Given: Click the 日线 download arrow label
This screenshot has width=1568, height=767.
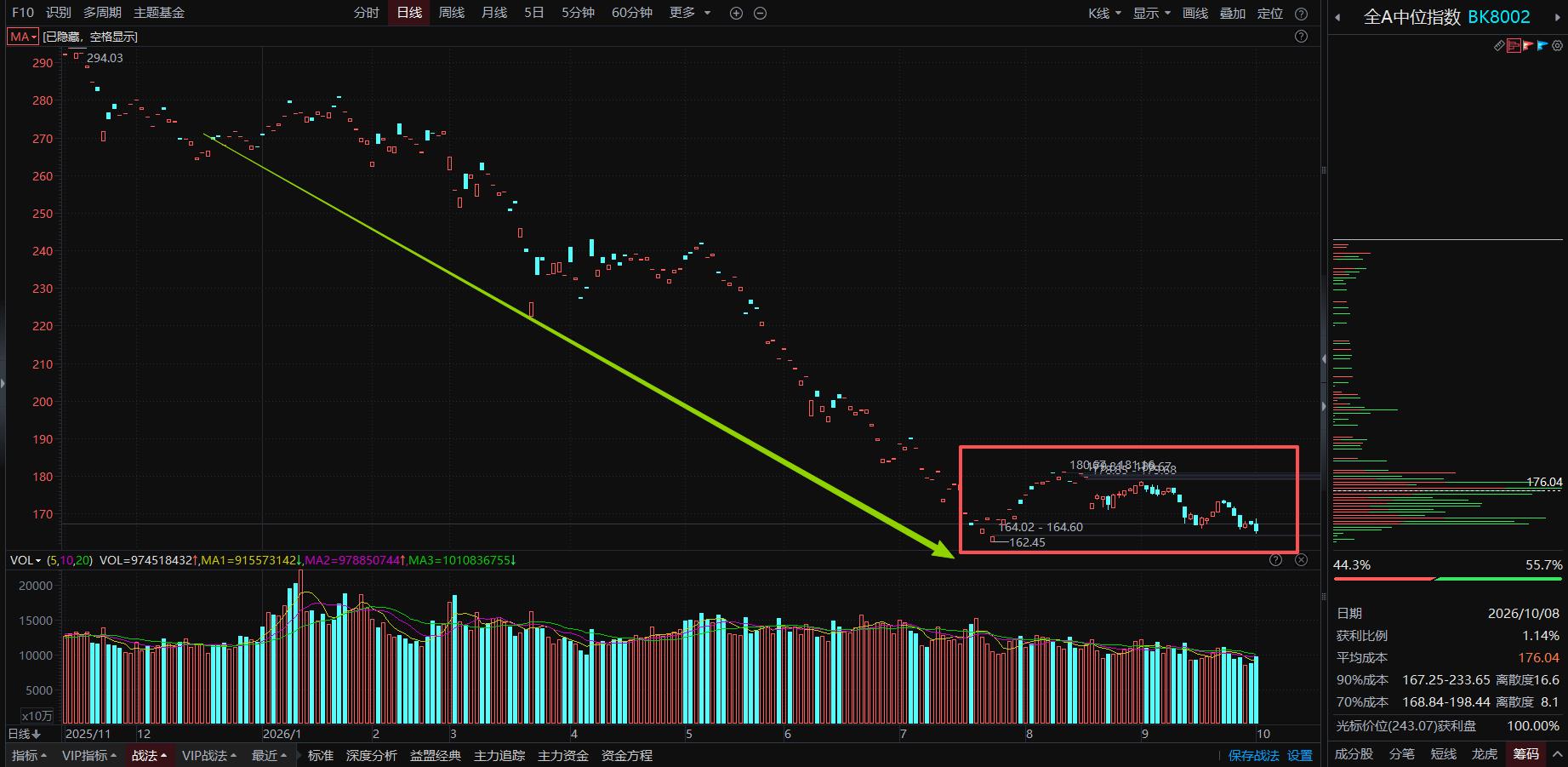Looking at the screenshot, I should coord(25,734).
